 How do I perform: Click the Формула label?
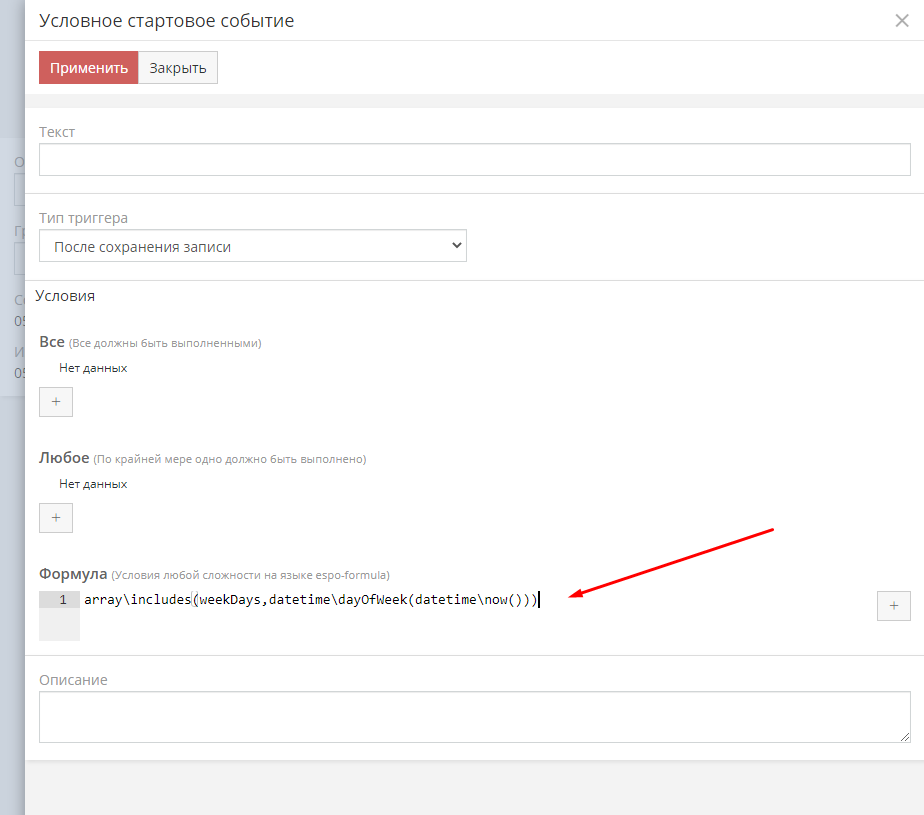coord(72,574)
